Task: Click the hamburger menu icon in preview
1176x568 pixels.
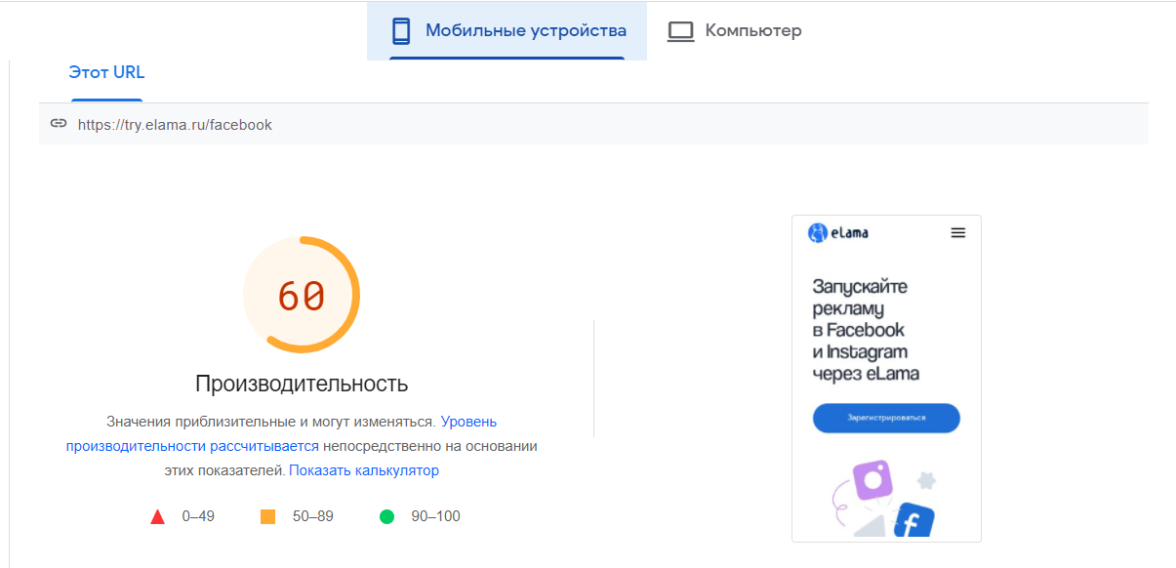Action: coord(958,233)
